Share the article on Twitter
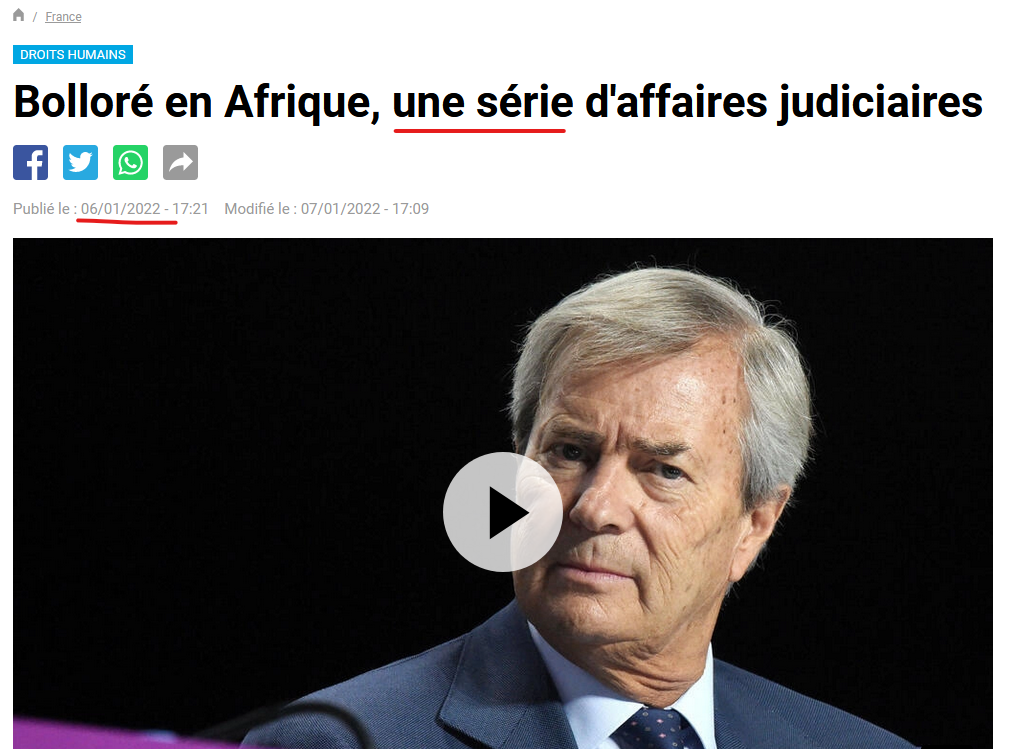The image size is (1013, 749). pos(80,162)
